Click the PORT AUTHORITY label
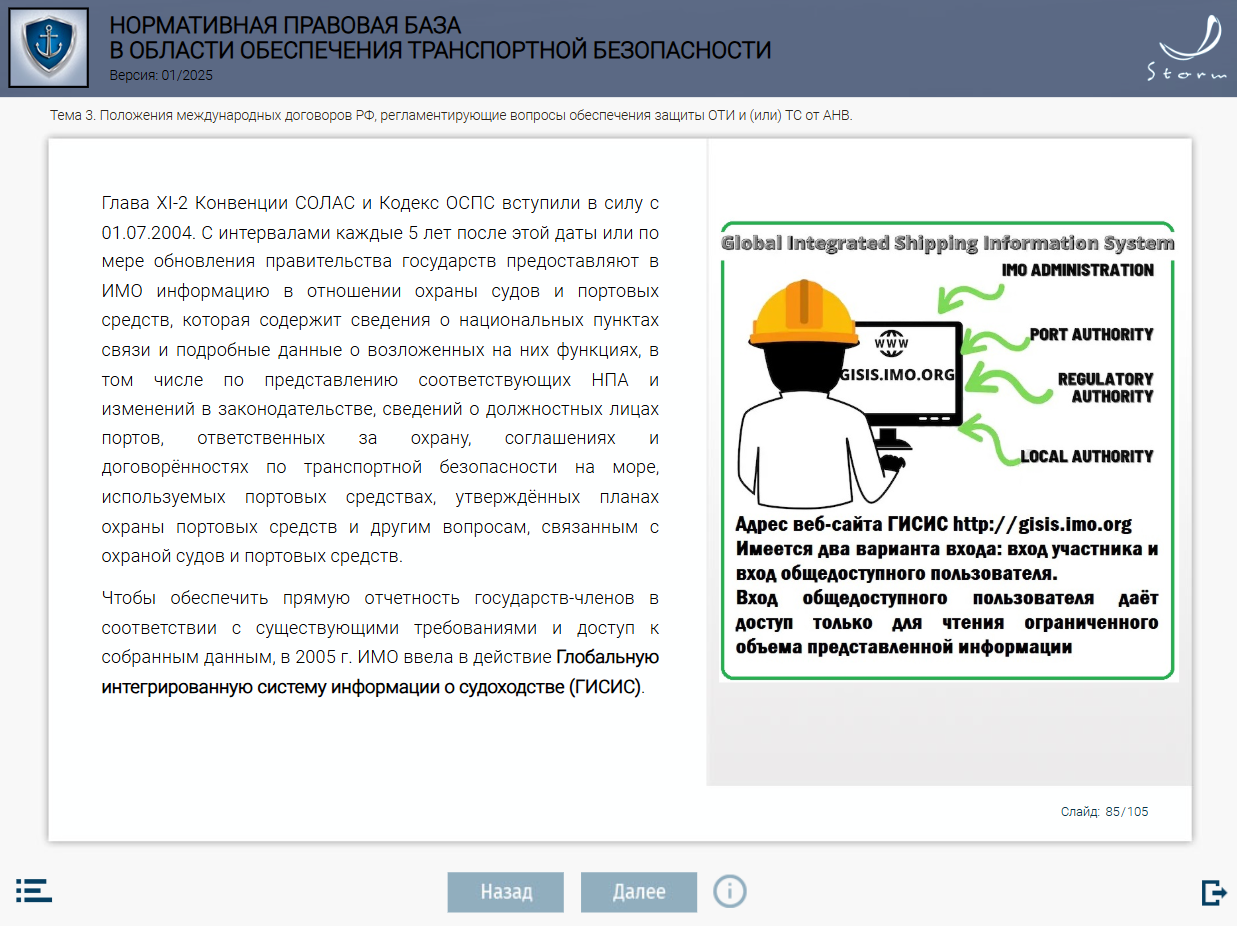Viewport: 1237px width, 926px height. [1091, 334]
